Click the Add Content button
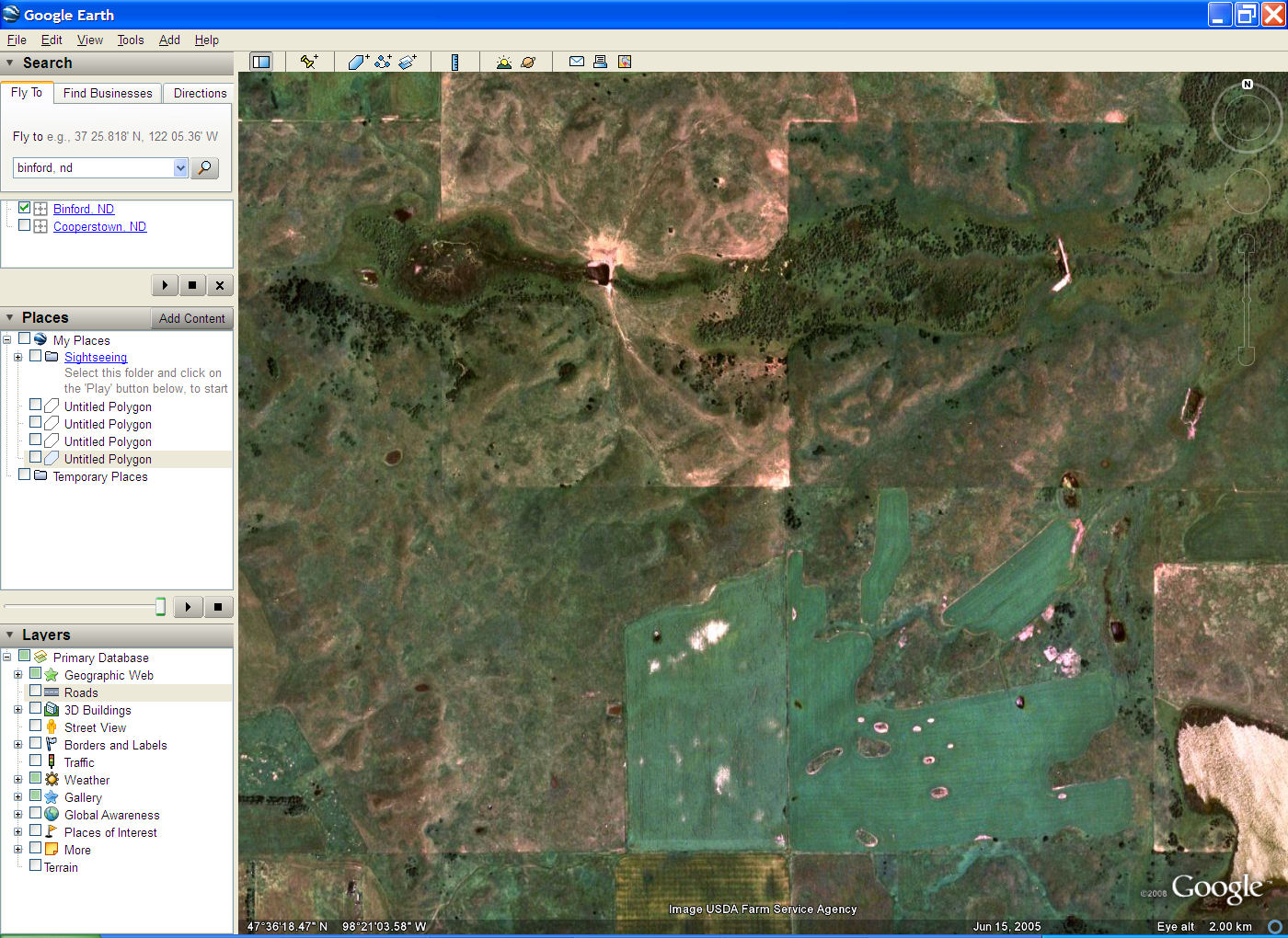 coord(191,318)
